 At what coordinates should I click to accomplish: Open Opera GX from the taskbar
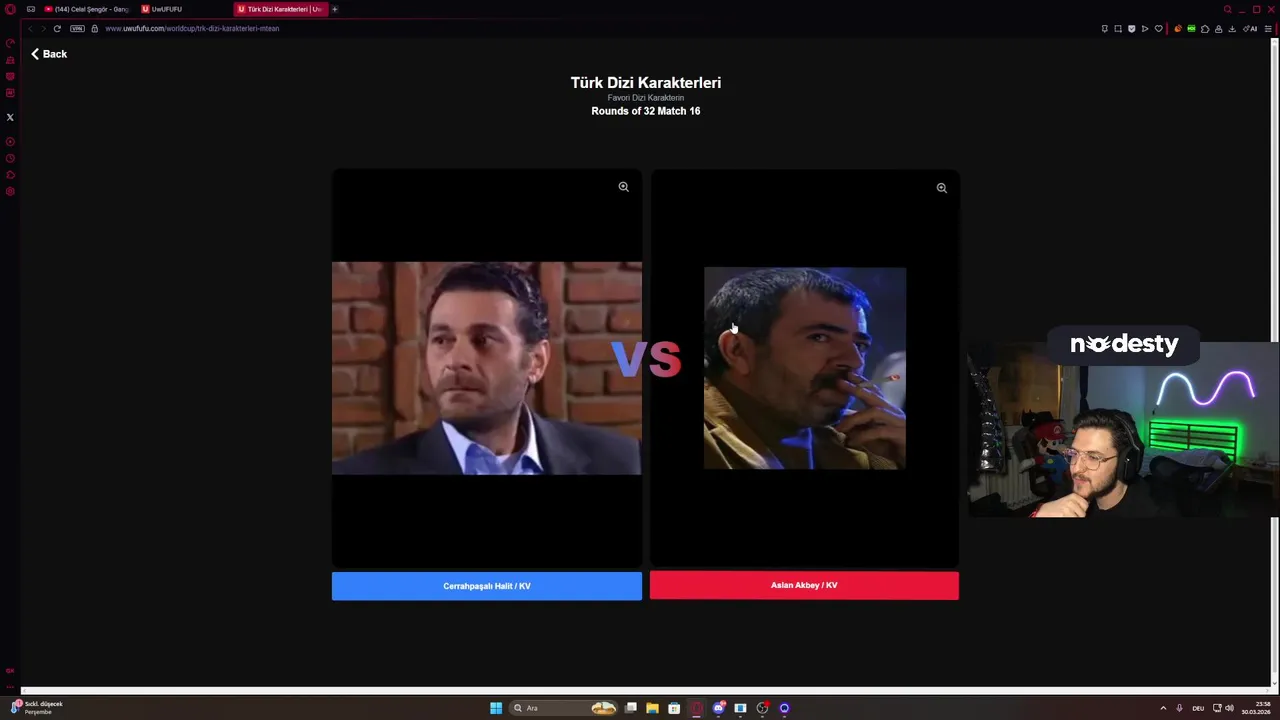point(696,708)
